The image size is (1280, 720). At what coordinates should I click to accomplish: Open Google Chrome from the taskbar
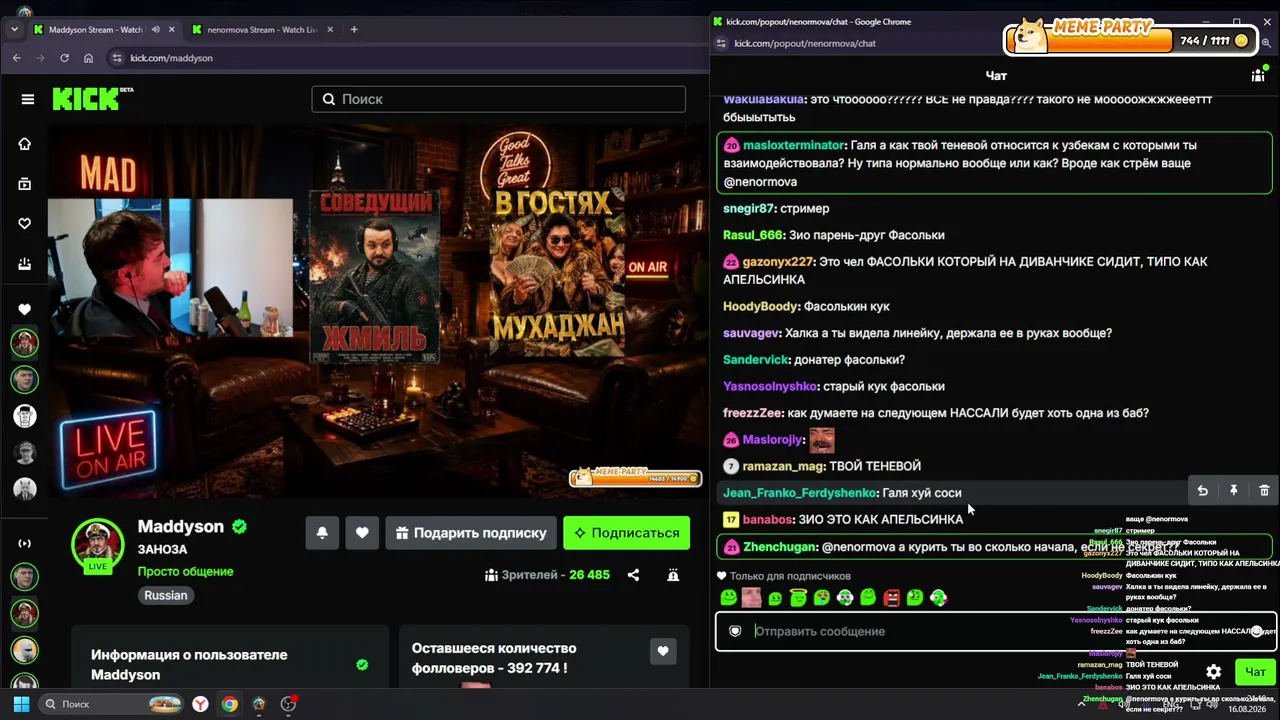coord(230,704)
